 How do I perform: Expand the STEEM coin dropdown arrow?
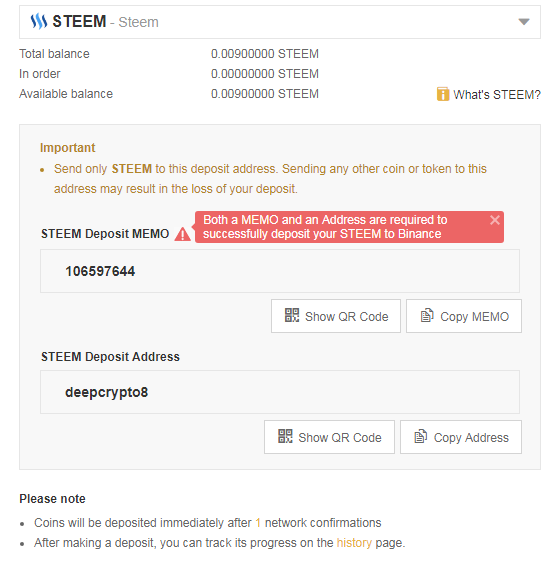[524, 22]
